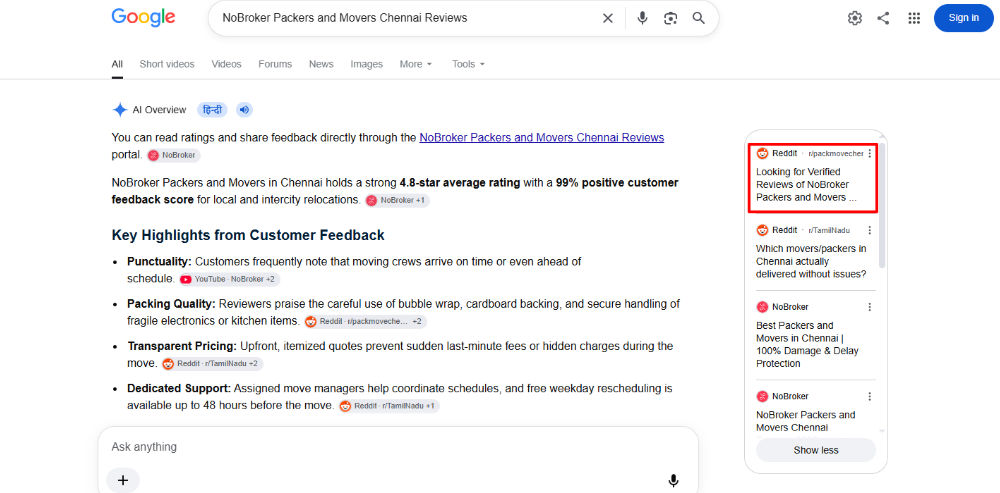1000x493 pixels.
Task: Open Reddit r/packmoveche... +2 source chip
Action: (365, 321)
